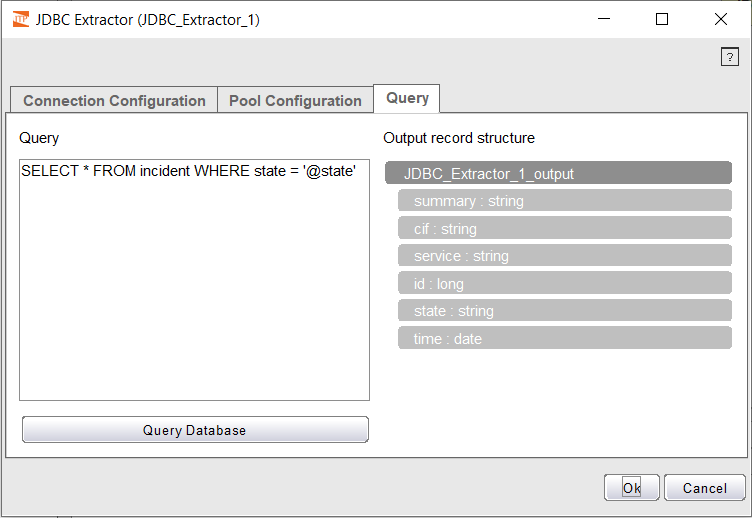Image resolution: width=752 pixels, height=518 pixels.
Task: Click inside the SQL query text area
Action: 194,280
